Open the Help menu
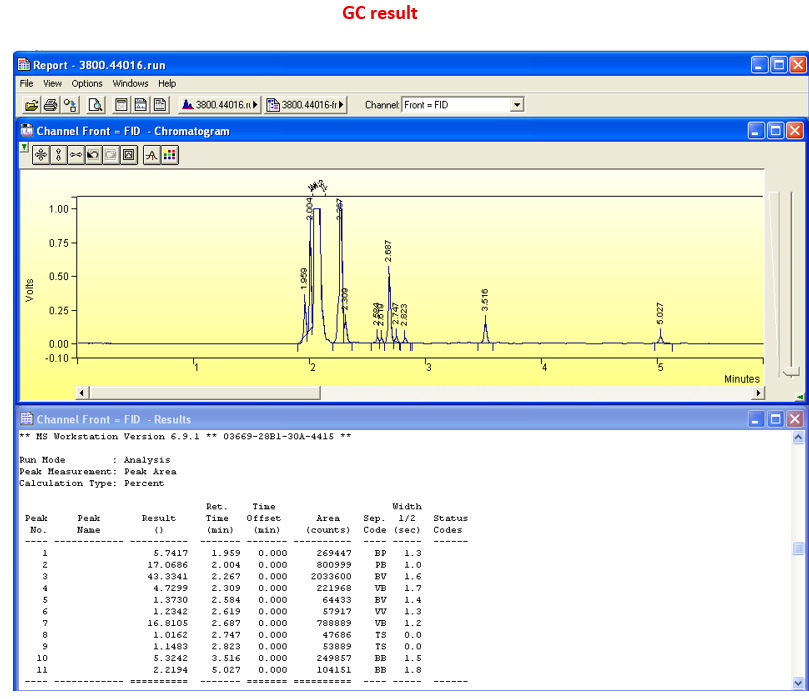This screenshot has width=809, height=699. (167, 84)
